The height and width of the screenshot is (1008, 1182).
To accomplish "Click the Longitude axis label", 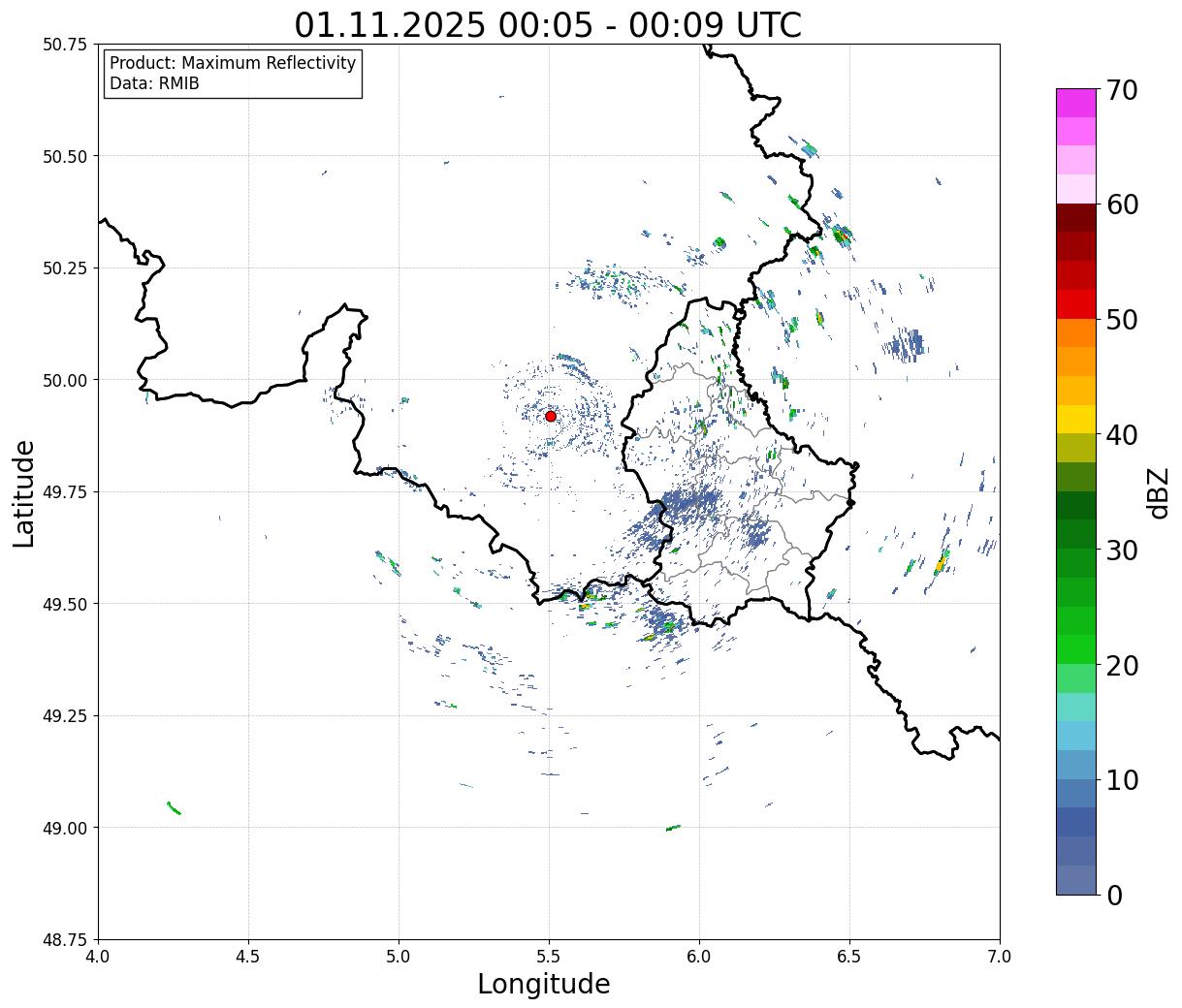I will 544,984.
